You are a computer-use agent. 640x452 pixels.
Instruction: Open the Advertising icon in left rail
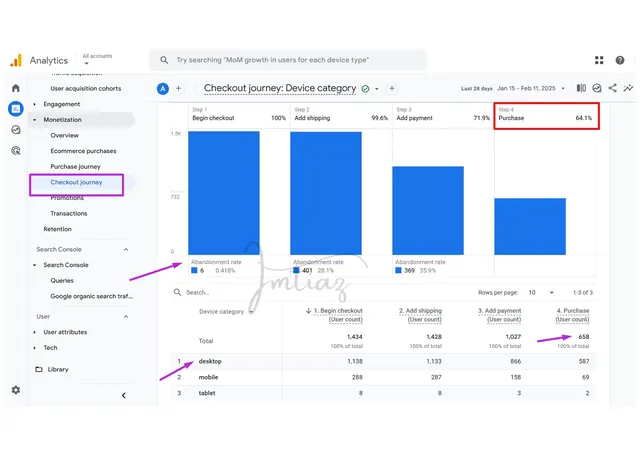(x=16, y=151)
